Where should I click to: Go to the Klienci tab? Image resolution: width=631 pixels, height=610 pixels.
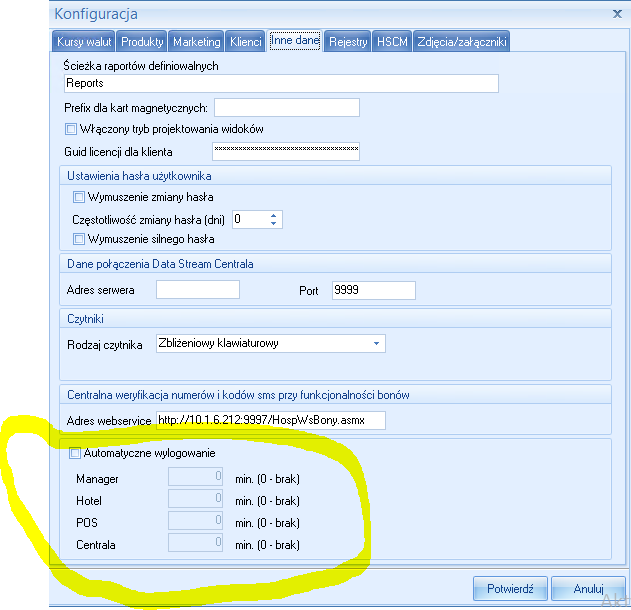[245, 41]
